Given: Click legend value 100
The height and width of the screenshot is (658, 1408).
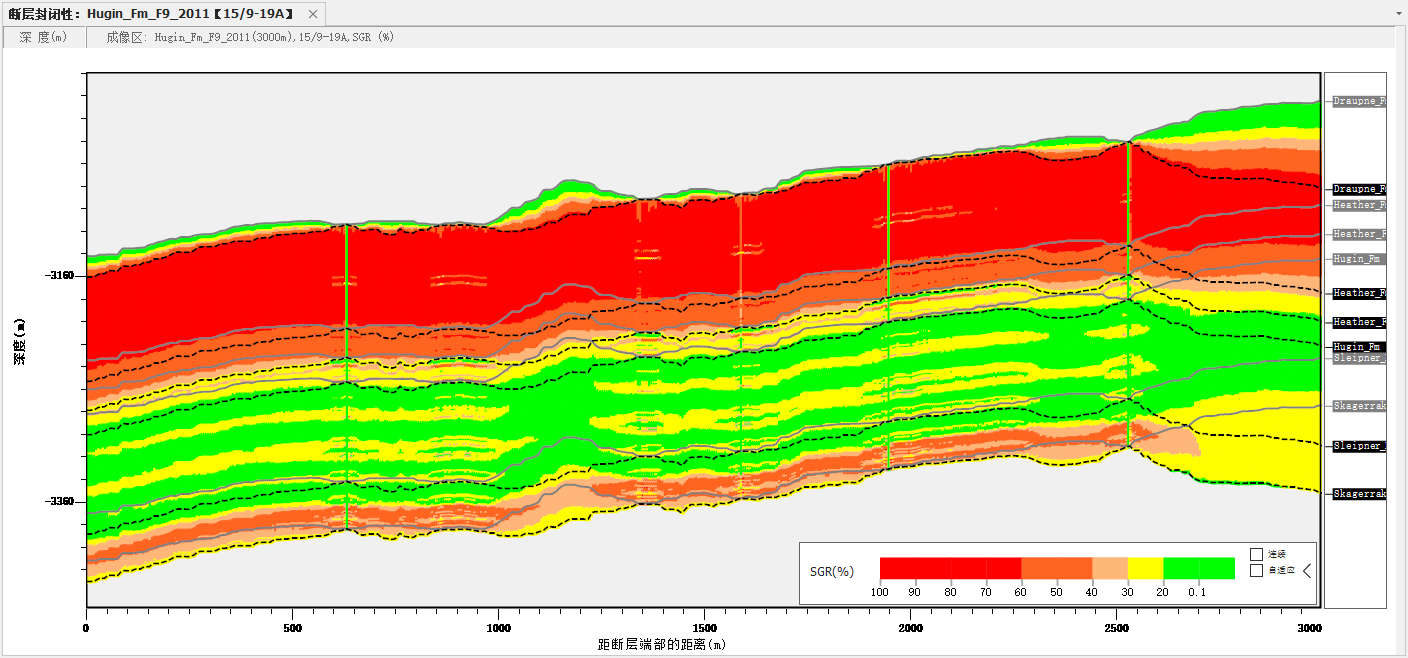Looking at the screenshot, I should pos(880,592).
